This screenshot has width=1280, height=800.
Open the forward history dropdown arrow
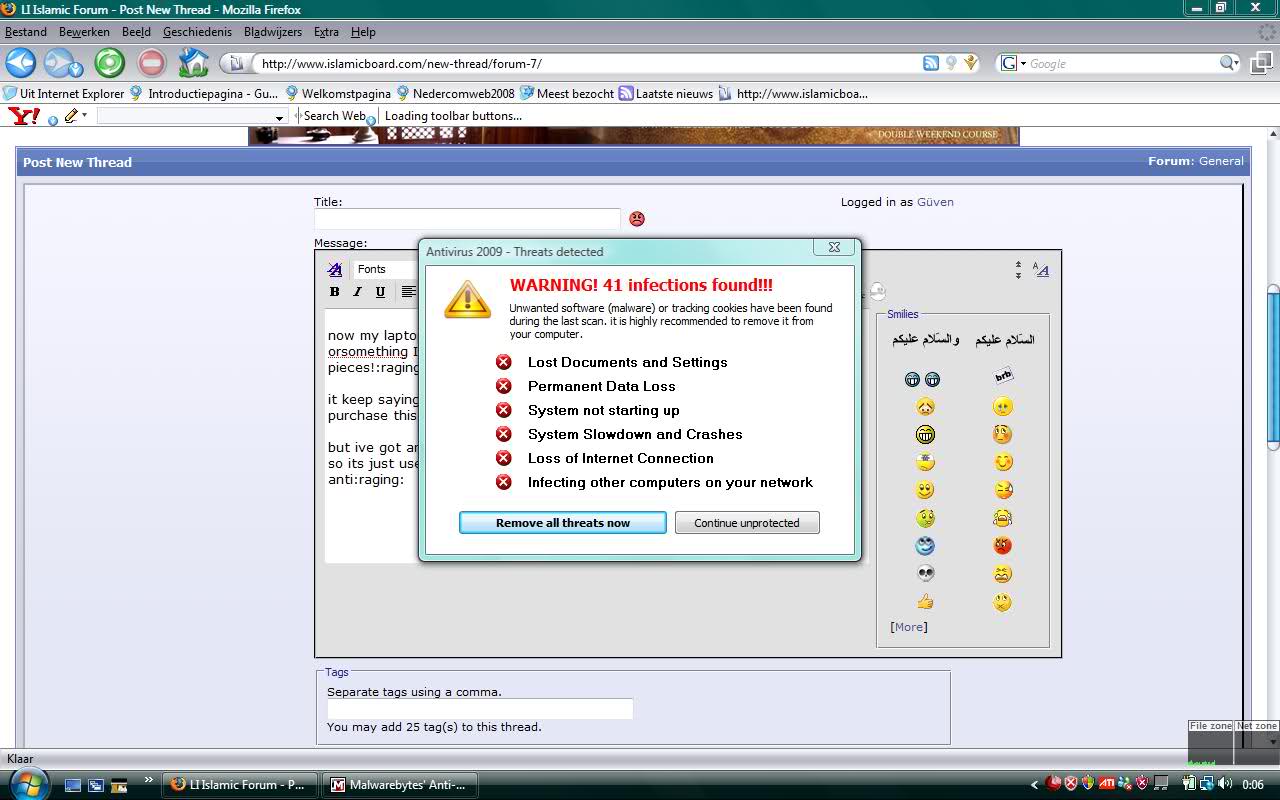[x=77, y=69]
